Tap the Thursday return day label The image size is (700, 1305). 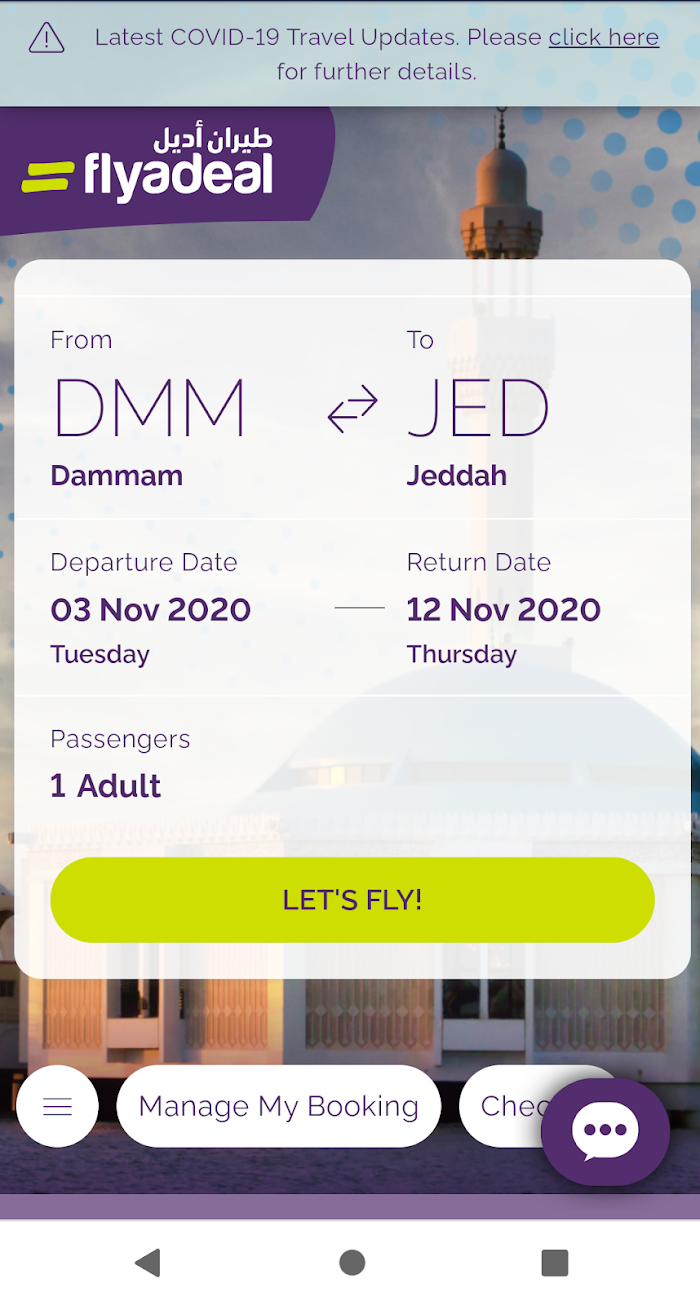[x=462, y=655]
